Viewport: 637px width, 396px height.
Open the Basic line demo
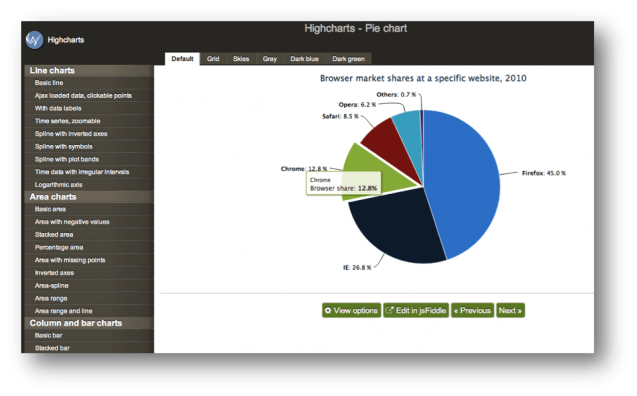click(89, 83)
